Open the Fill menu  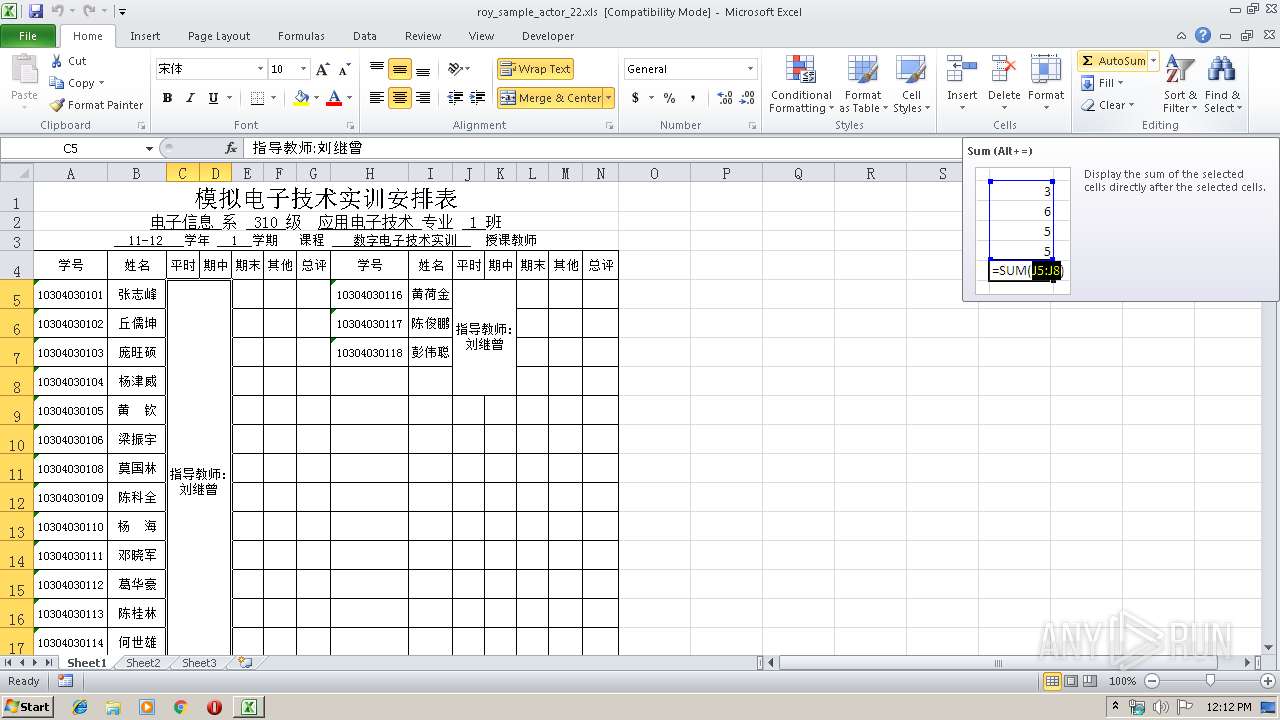1103,83
